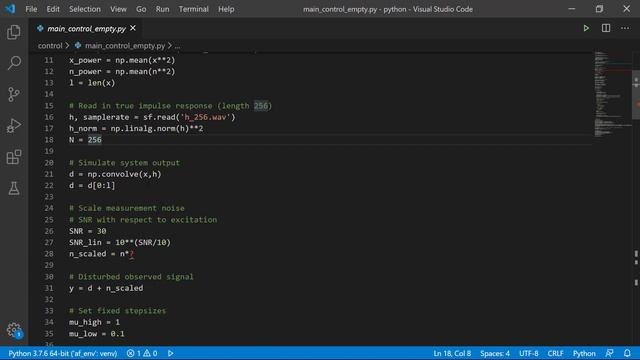Open More Actions ellipsis in editor toolbar
The image size is (640, 360).
(625, 28)
